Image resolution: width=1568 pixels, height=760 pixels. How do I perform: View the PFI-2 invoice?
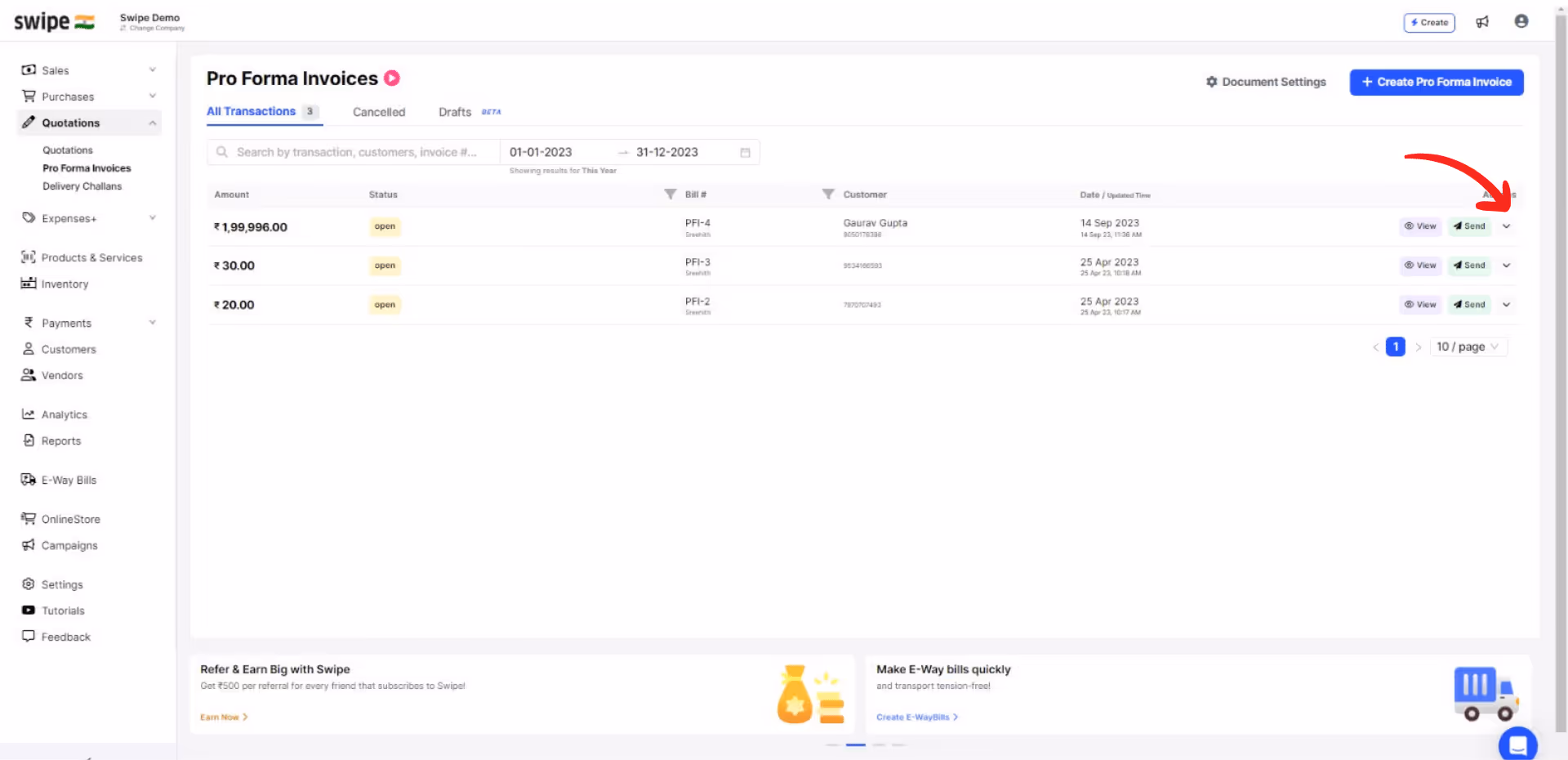(1420, 305)
